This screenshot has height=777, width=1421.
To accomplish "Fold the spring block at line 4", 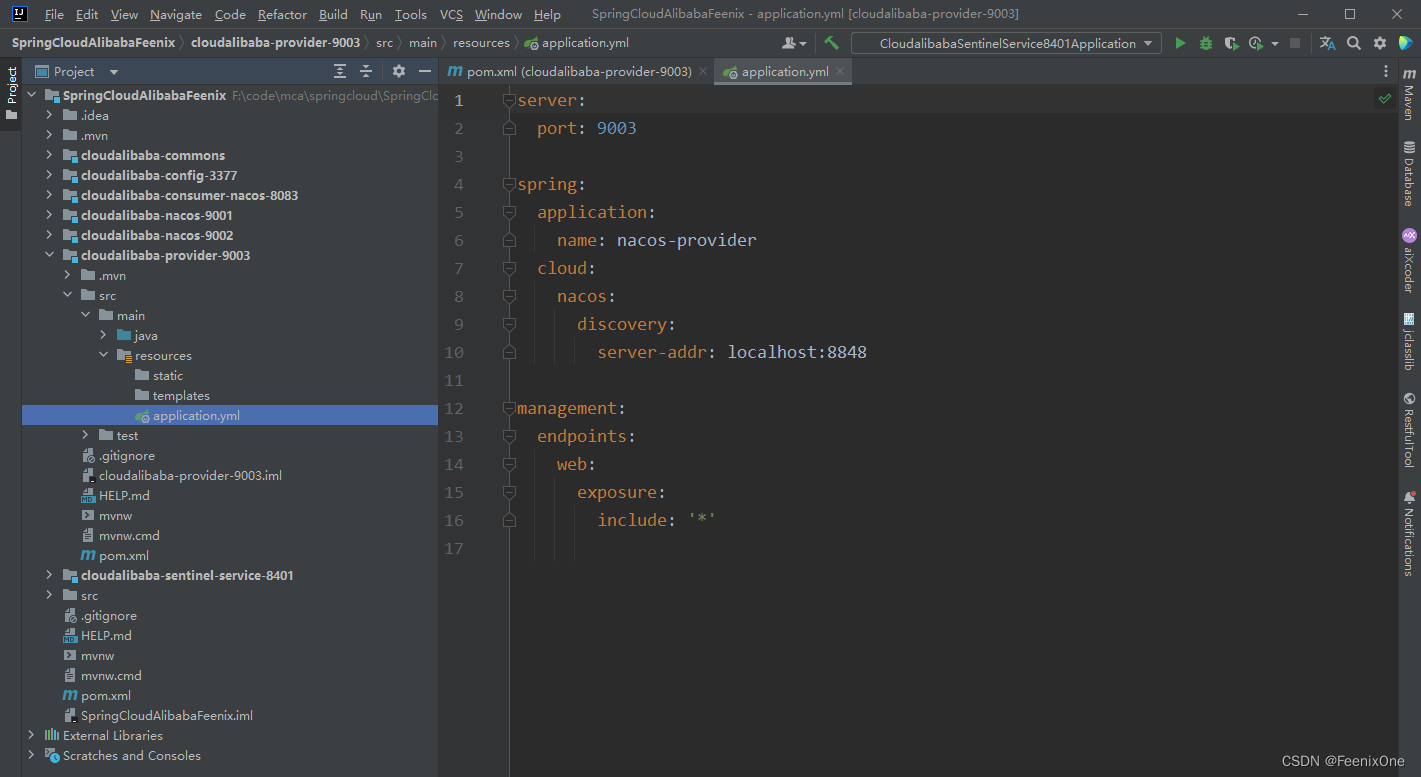I will (509, 184).
